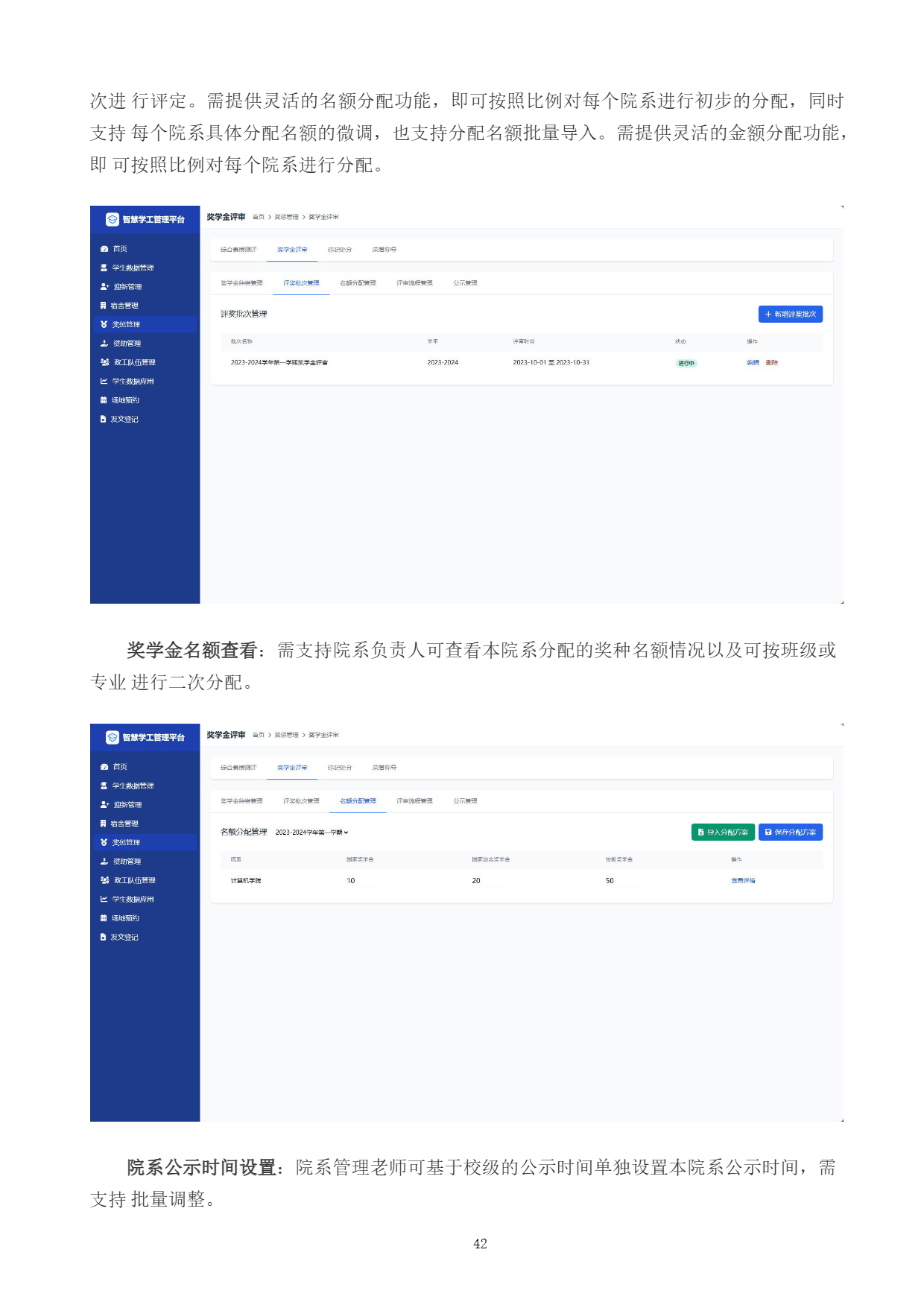Viewport: 924px width, 1308px height.
Task: Select 奖惩管理 icon in 评奖批次管理 screenshot sidebar
Action: pyautogui.click(x=104, y=324)
